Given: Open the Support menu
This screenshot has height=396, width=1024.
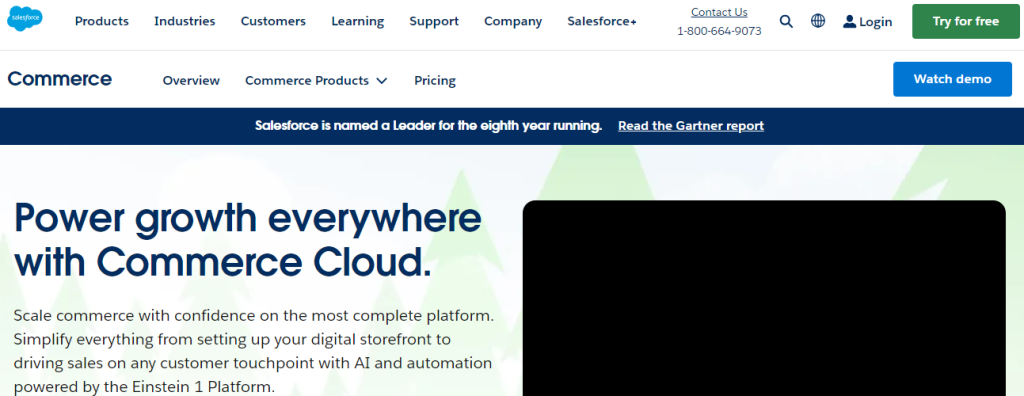Looking at the screenshot, I should pyautogui.click(x=434, y=21).
